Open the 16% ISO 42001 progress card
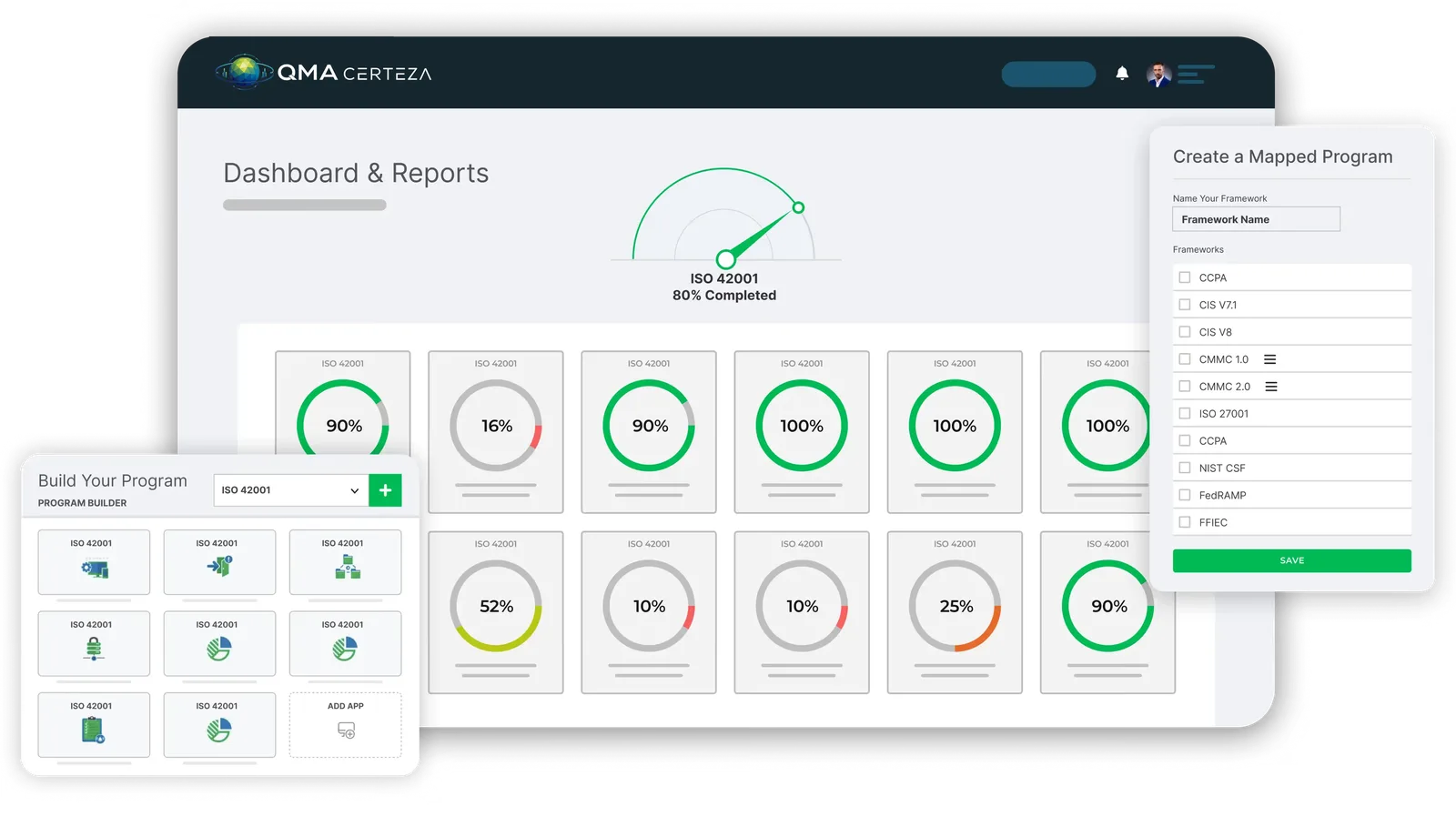Image resolution: width=1456 pixels, height=816 pixels. pyautogui.click(x=496, y=432)
